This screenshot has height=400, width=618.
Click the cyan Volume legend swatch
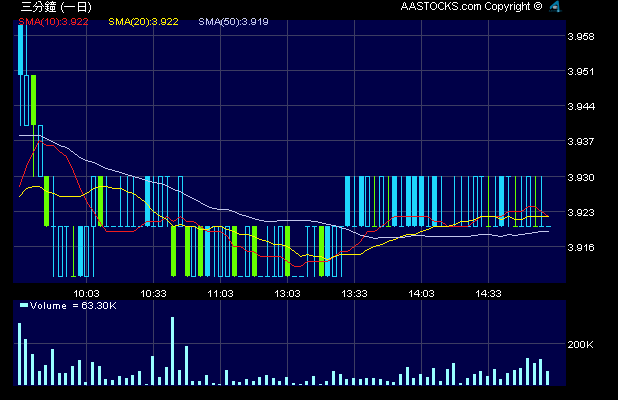(24, 305)
